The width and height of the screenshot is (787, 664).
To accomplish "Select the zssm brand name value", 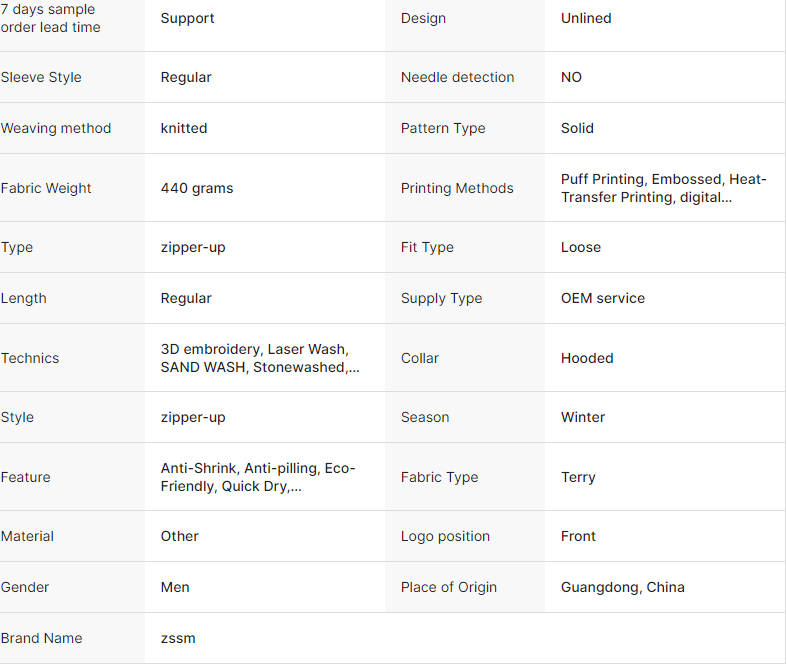I will pos(178,638).
